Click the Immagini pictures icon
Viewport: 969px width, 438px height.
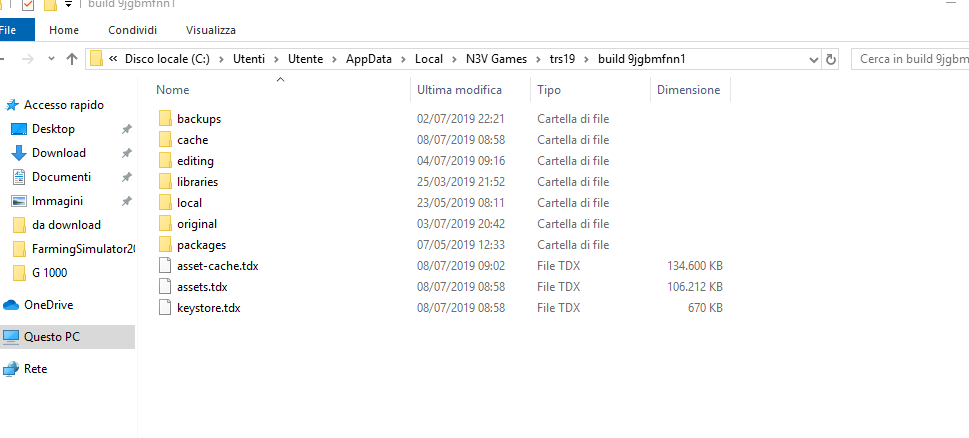point(19,201)
